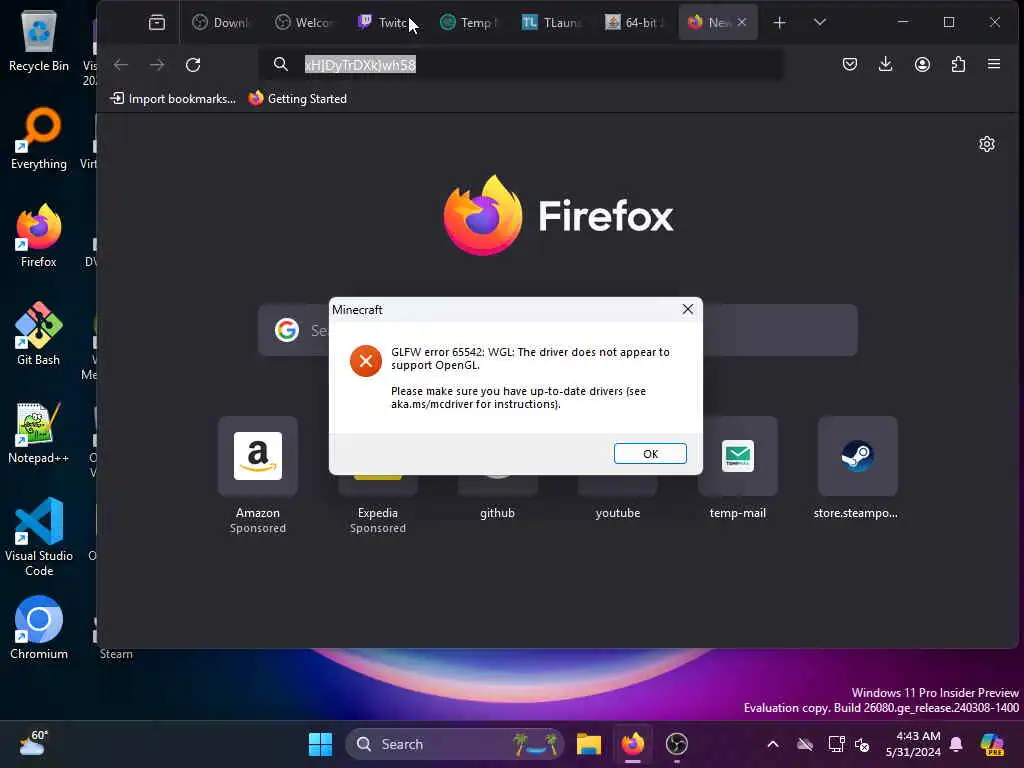Open Firefox View pinned tab icon

coord(157,23)
